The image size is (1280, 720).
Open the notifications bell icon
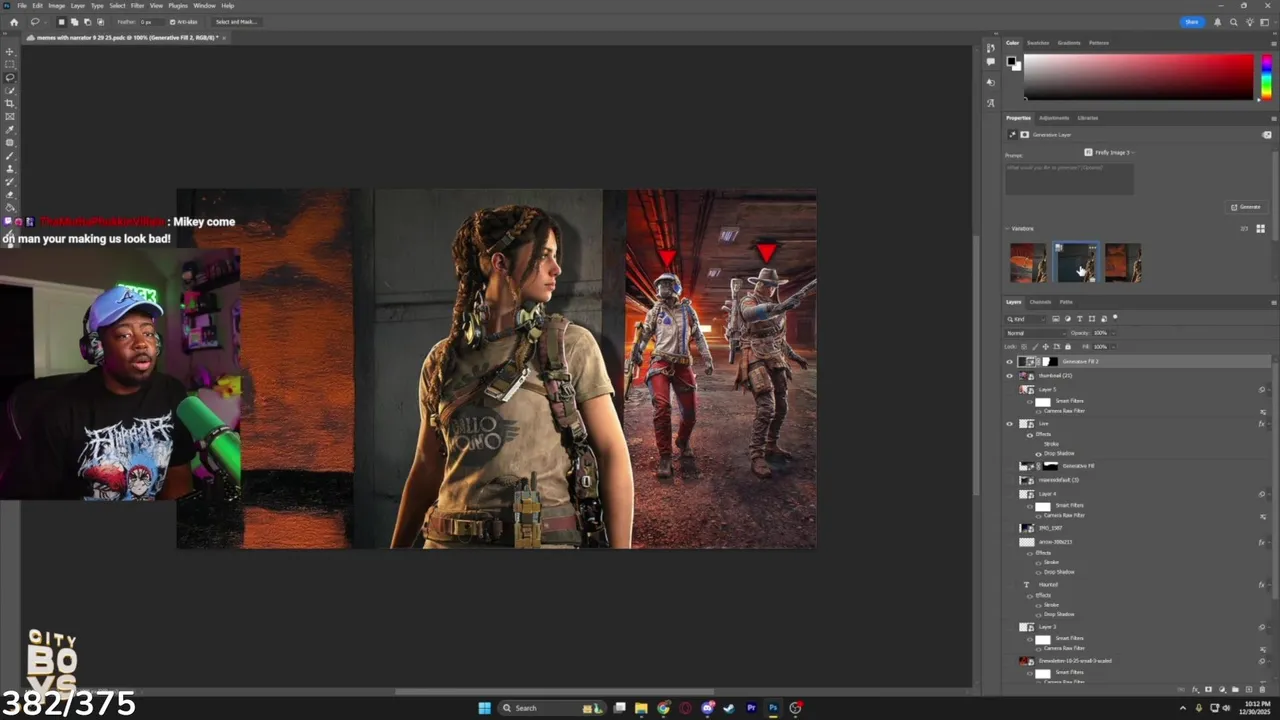pyautogui.click(x=1217, y=22)
